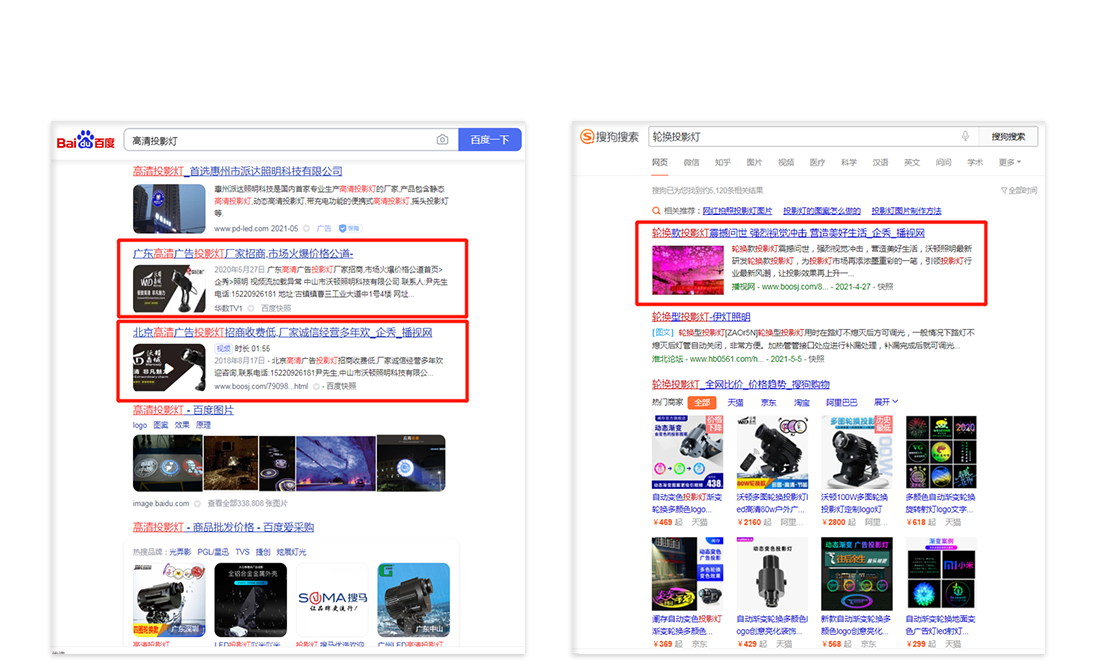Click the camera image-search icon in Baidu

tap(442, 140)
